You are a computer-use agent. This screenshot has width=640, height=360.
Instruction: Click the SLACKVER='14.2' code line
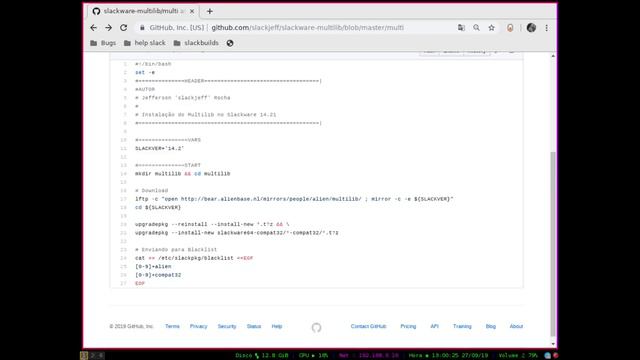pyautogui.click(x=160, y=149)
